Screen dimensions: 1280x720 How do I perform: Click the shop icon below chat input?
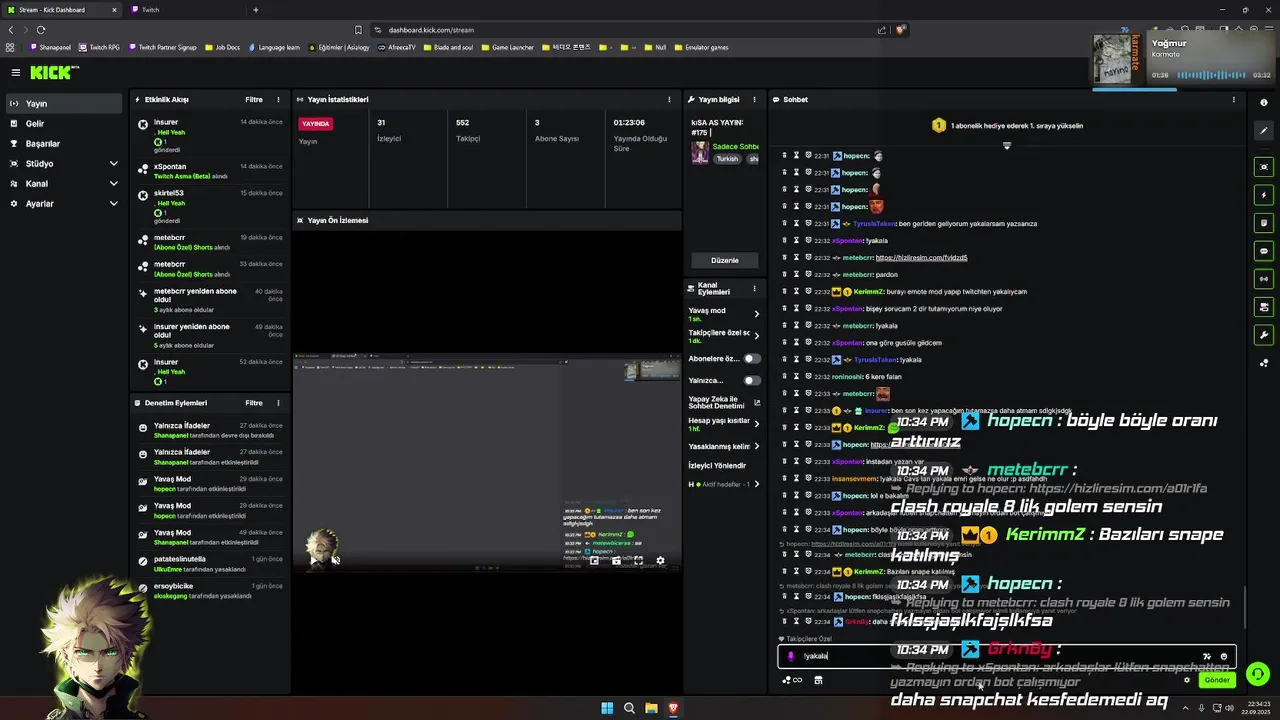click(x=818, y=680)
